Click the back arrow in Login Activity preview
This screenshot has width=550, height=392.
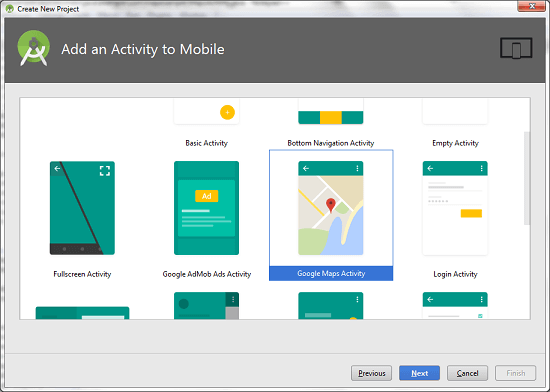[430, 168]
